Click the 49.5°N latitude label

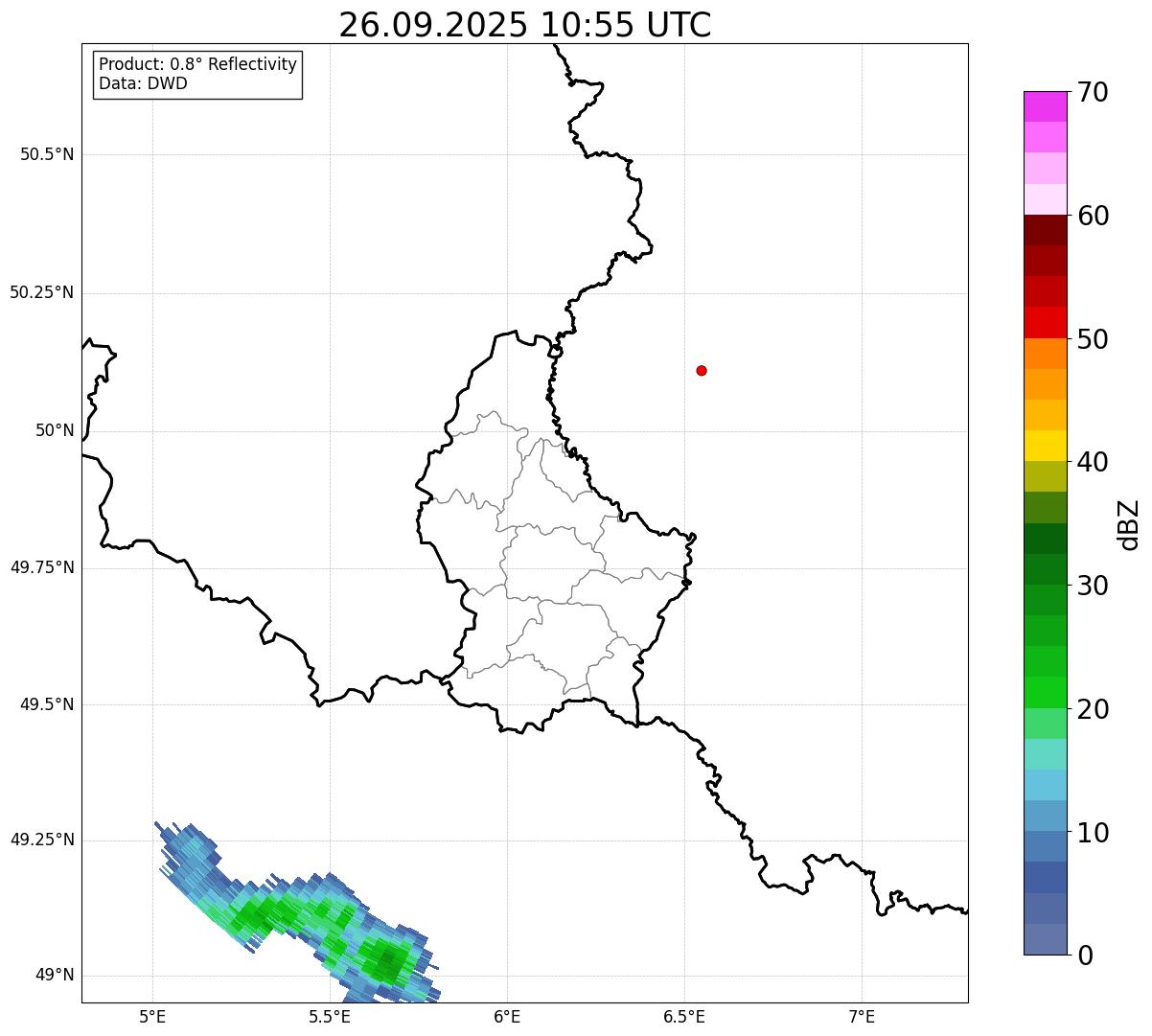[47, 704]
